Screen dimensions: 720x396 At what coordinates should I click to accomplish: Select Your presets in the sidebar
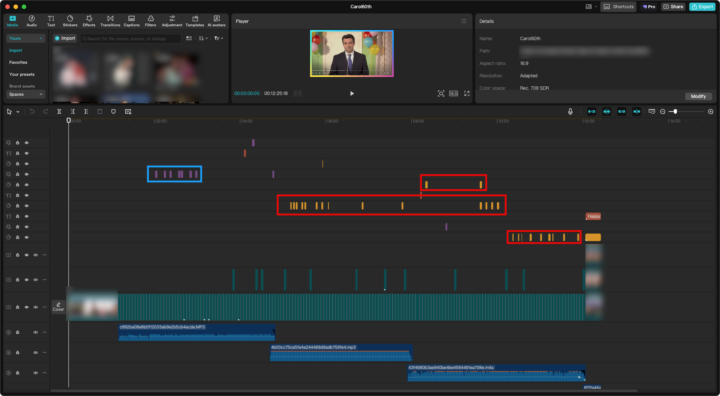pyautogui.click(x=22, y=74)
